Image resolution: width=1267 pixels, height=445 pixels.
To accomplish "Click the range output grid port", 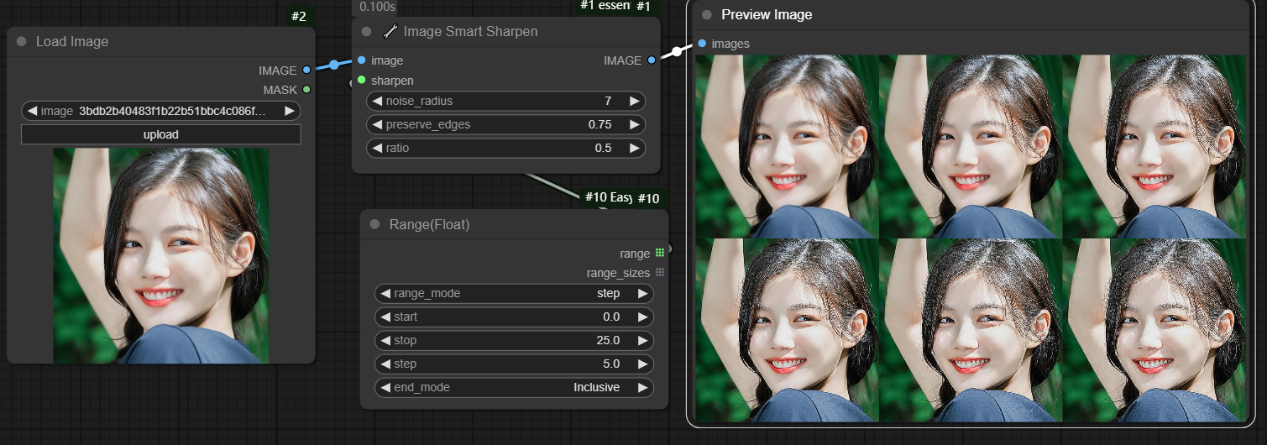I will pos(660,254).
